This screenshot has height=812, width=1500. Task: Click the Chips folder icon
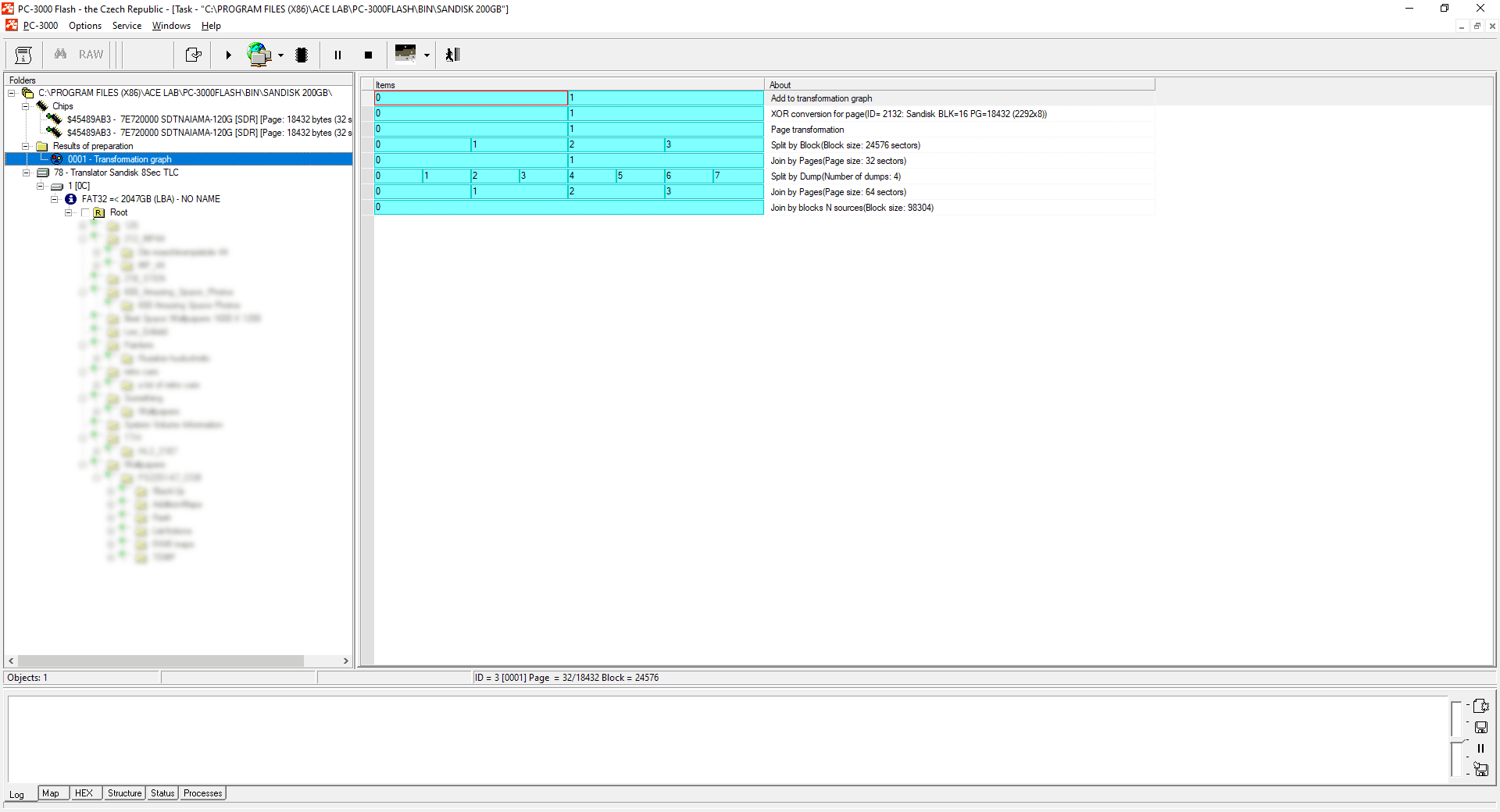click(x=42, y=106)
